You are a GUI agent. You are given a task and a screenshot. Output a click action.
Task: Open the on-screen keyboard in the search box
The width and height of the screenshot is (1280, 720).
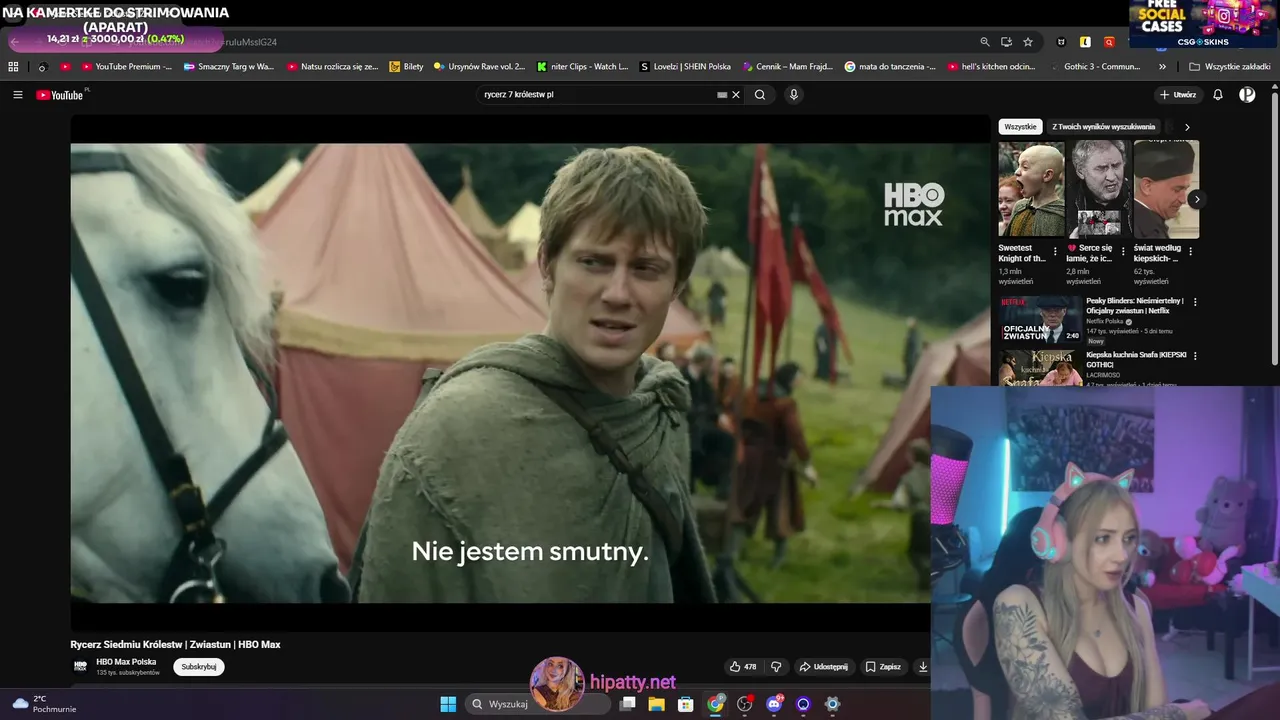[722, 95]
